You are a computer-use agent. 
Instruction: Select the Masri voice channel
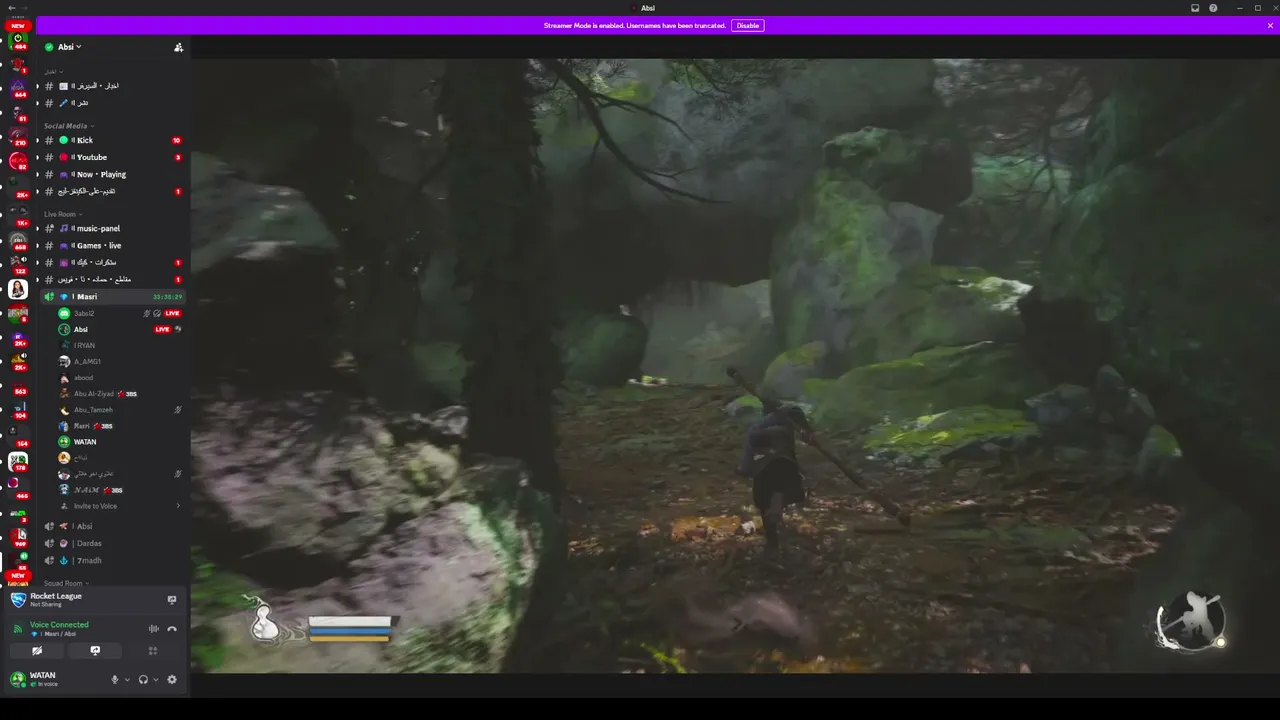113,297
